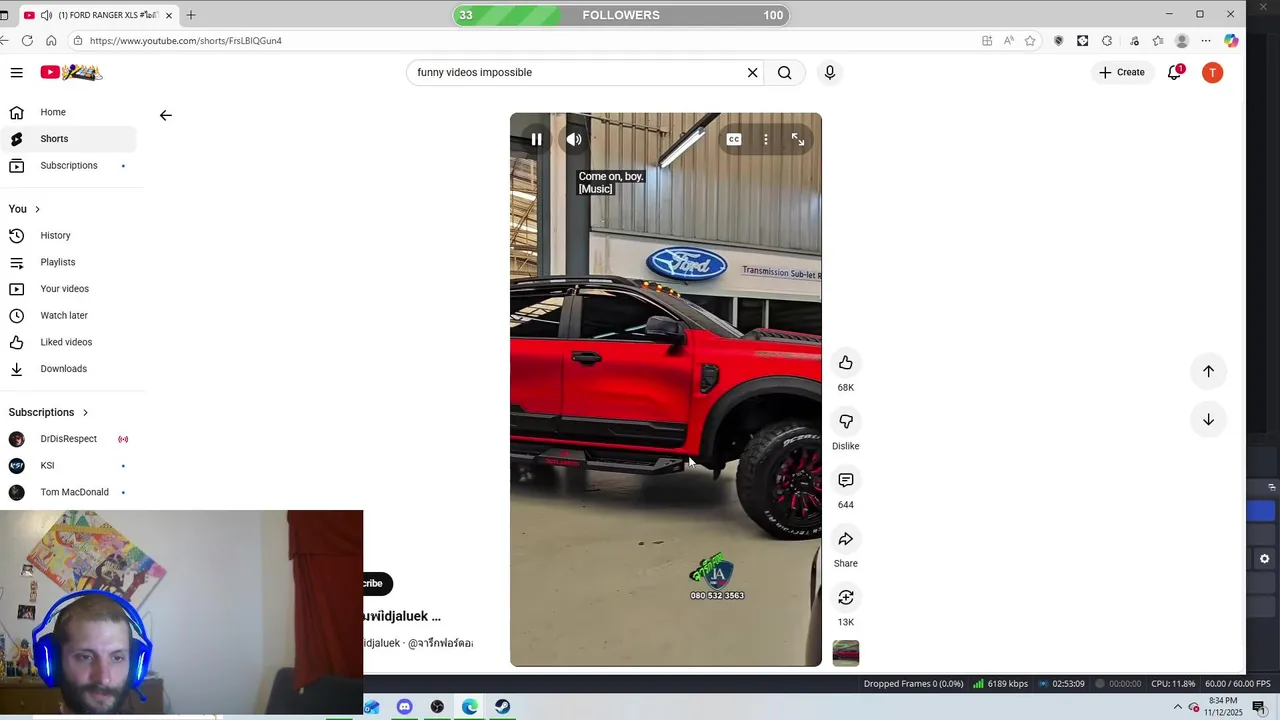The image size is (1280, 720).
Task: Open Subscriptions in the sidebar
Action: point(68,165)
